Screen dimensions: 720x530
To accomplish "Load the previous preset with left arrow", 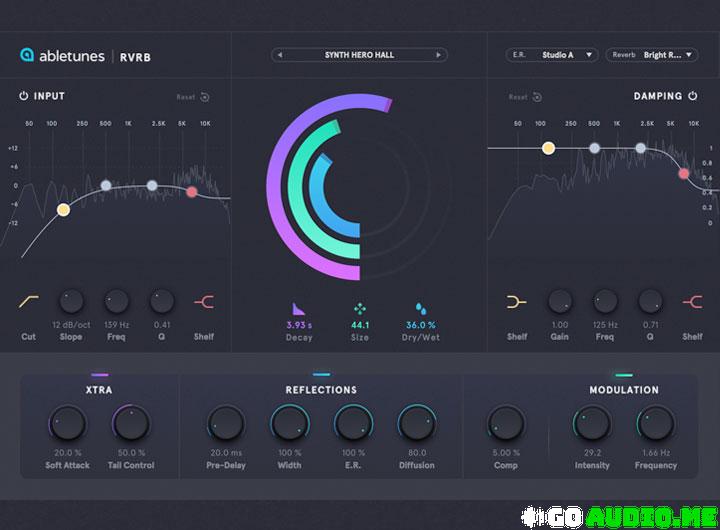I will [x=280, y=55].
